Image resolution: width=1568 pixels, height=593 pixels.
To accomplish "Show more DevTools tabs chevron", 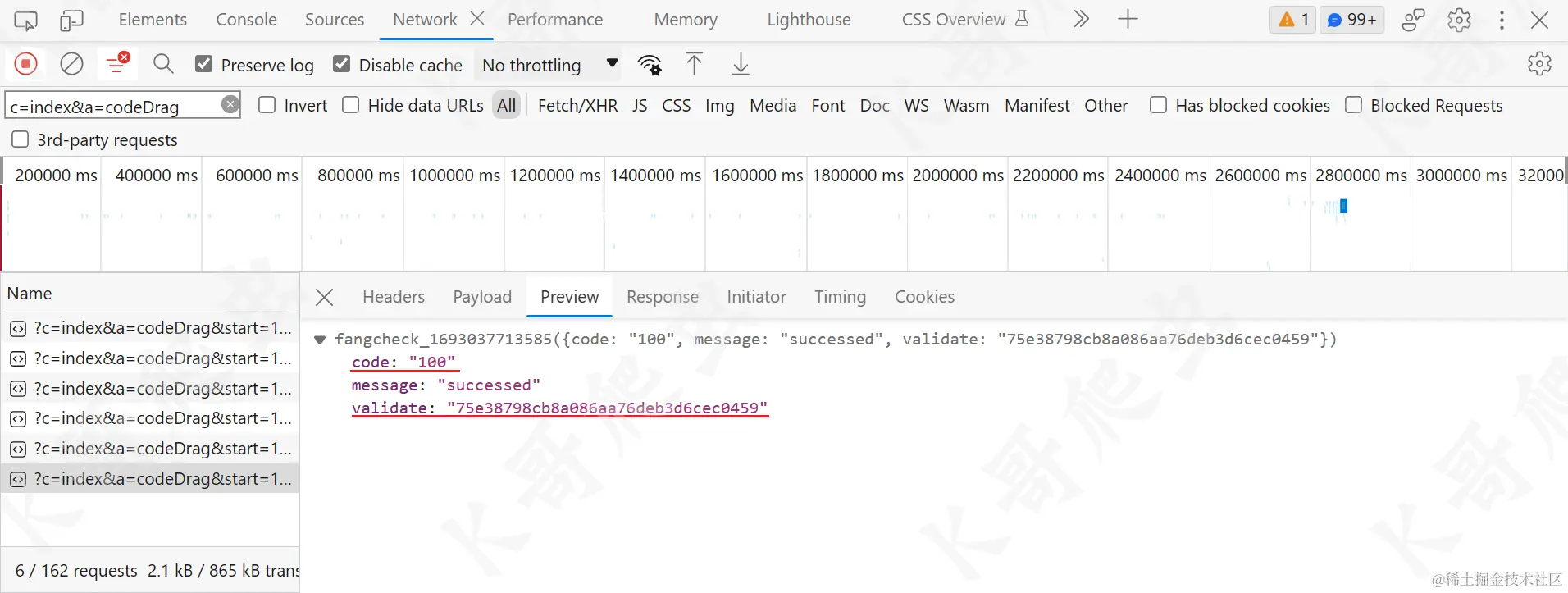I will click(x=1081, y=19).
